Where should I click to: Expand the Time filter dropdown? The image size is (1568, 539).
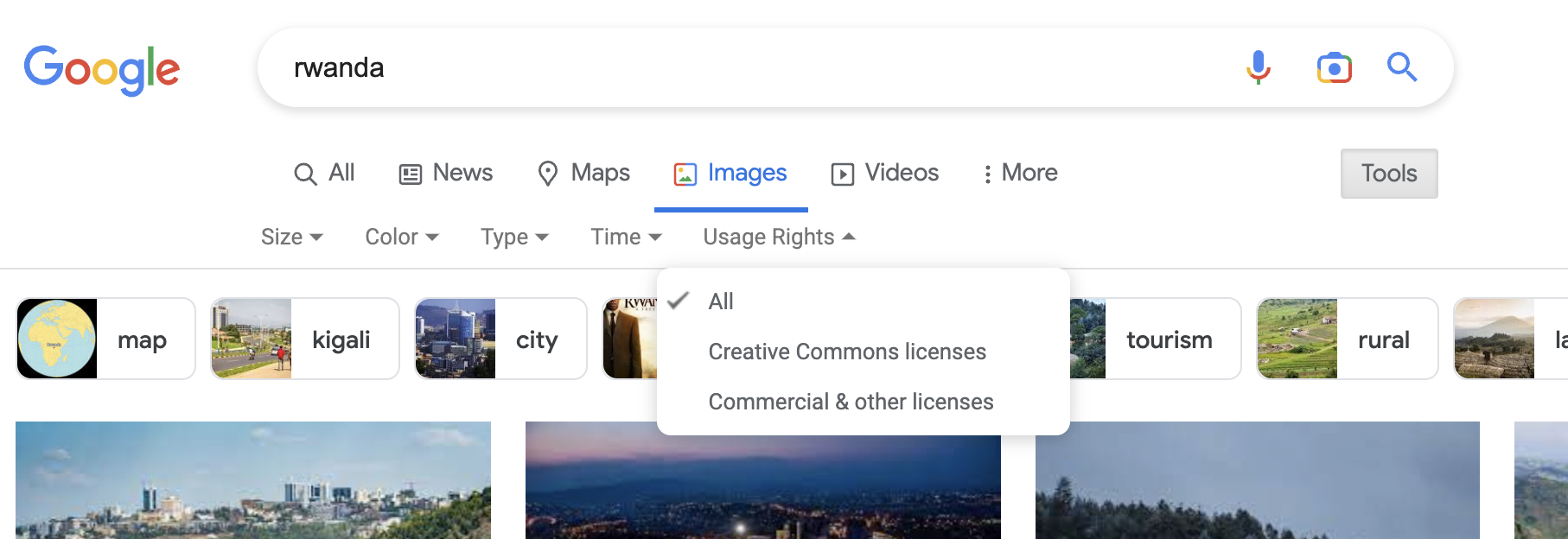pyautogui.click(x=625, y=237)
